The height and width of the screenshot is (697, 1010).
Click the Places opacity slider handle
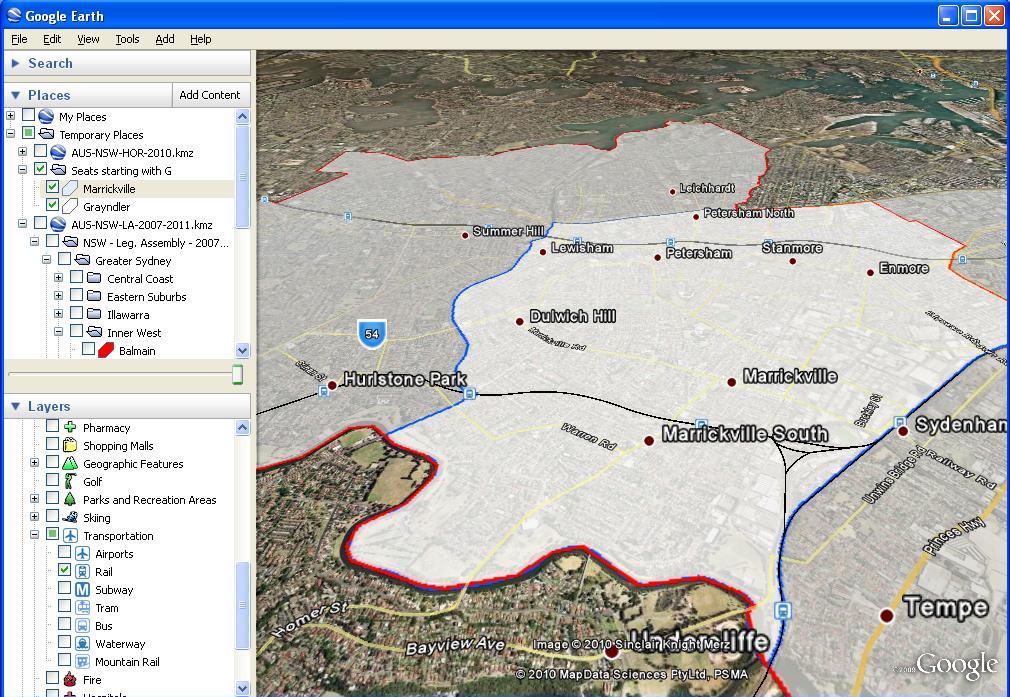pos(238,374)
